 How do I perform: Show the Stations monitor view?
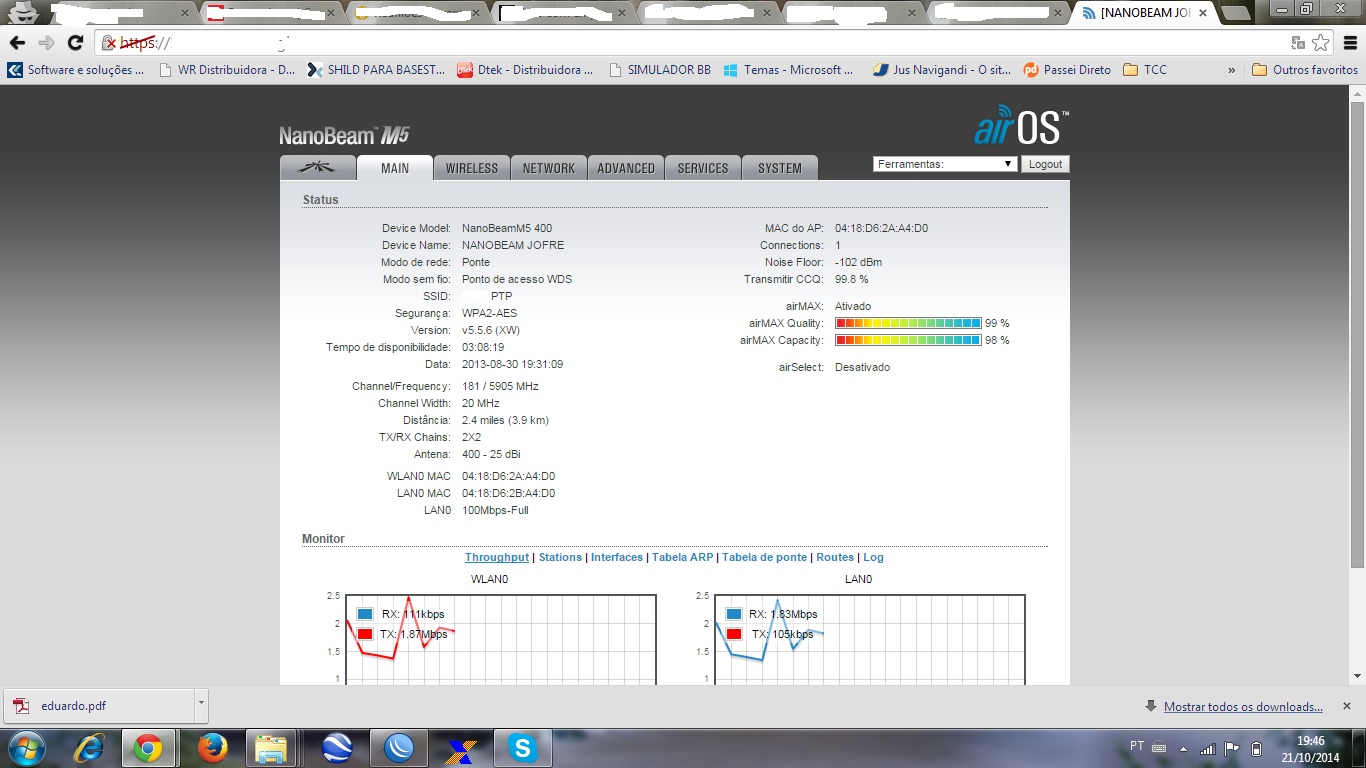pos(560,557)
